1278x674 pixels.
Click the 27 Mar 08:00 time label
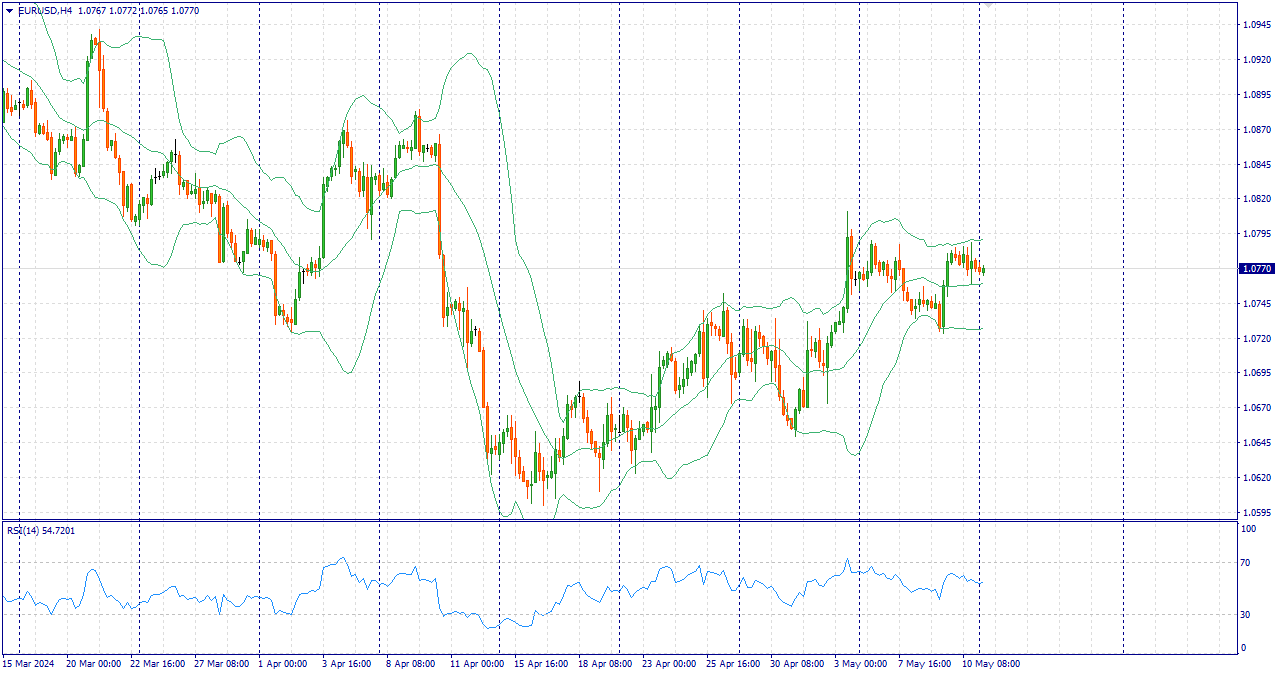tap(221, 663)
